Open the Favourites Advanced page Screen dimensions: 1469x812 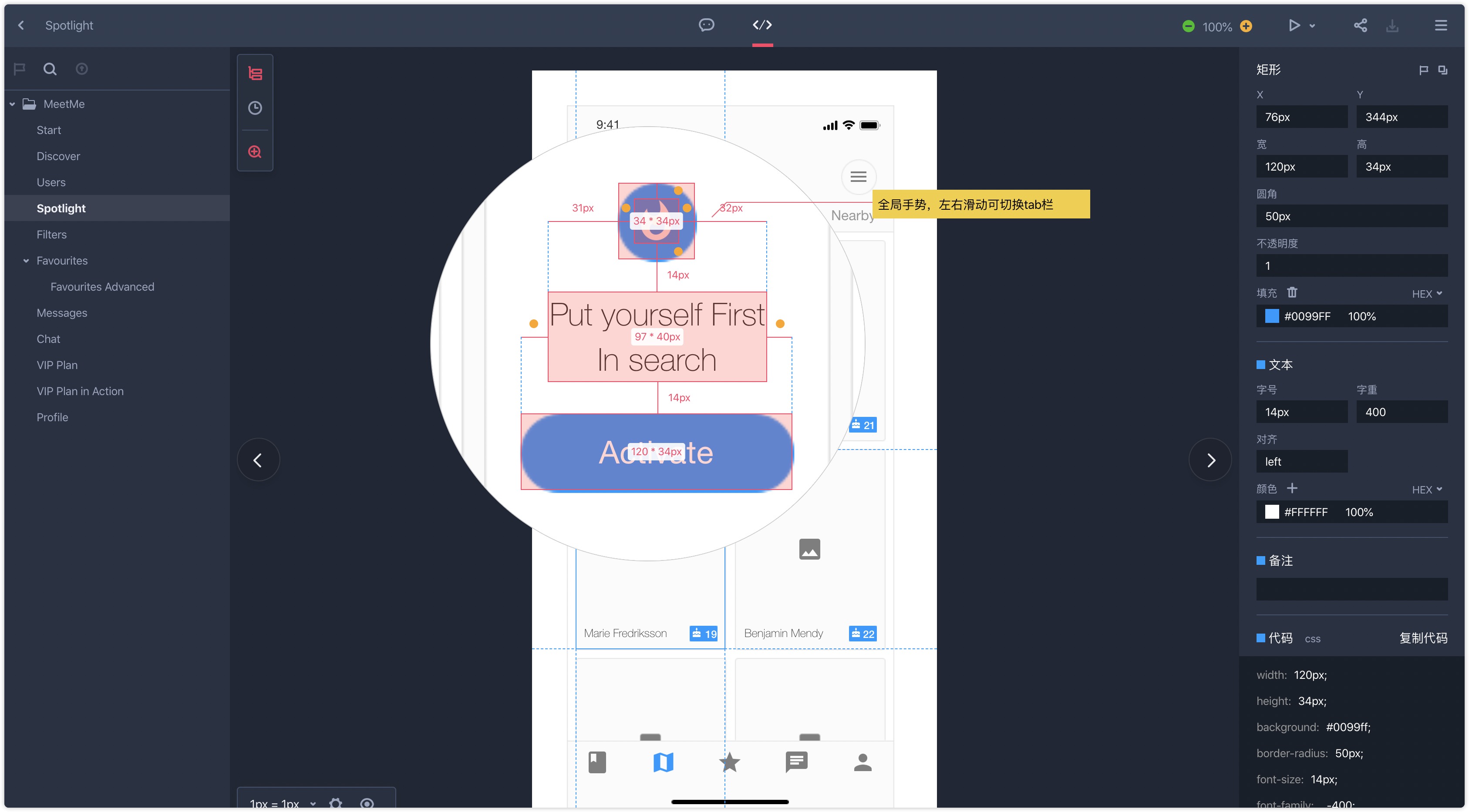coord(102,287)
